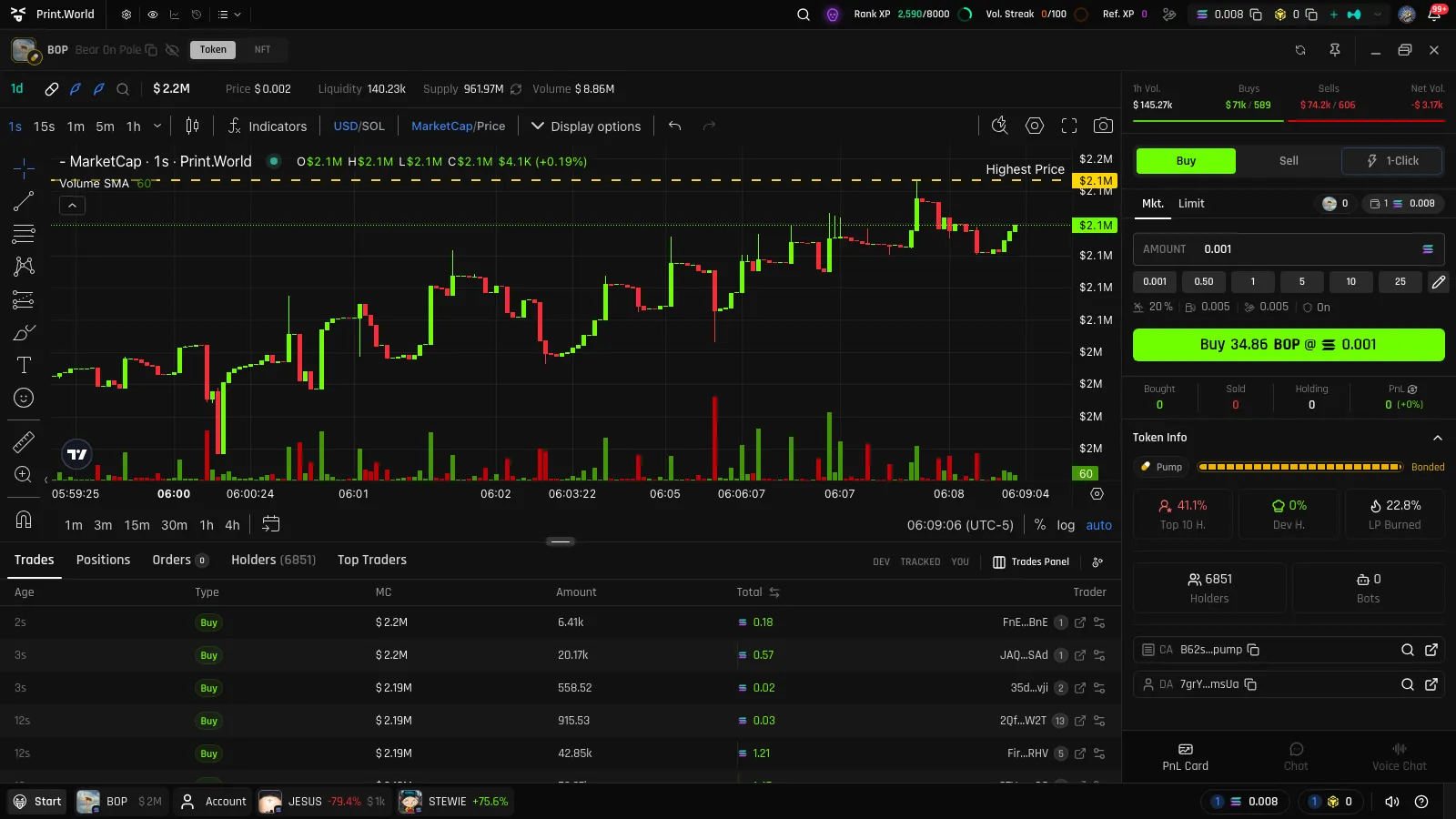The image size is (1456, 819).
Task: Open the emoji sticker tool
Action: click(x=24, y=398)
